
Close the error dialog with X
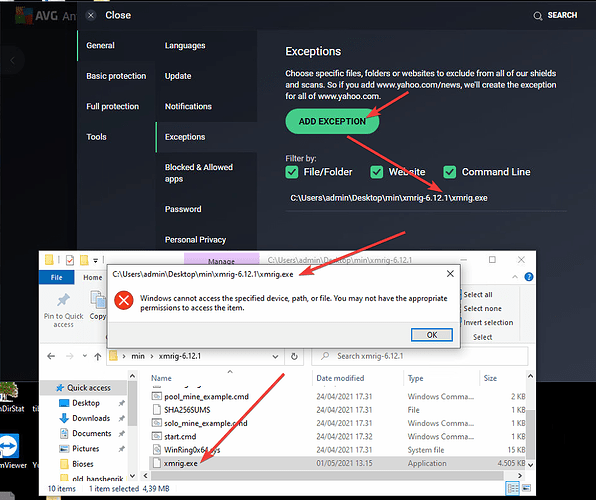pyautogui.click(x=450, y=274)
